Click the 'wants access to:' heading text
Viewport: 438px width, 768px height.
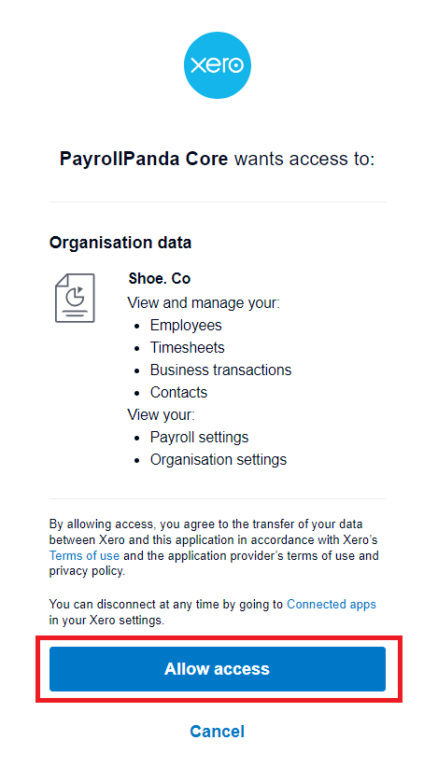point(304,159)
